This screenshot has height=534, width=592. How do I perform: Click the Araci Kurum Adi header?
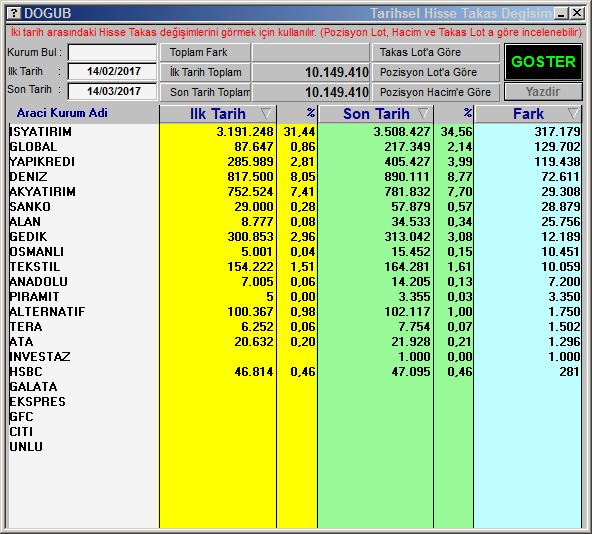[62, 113]
